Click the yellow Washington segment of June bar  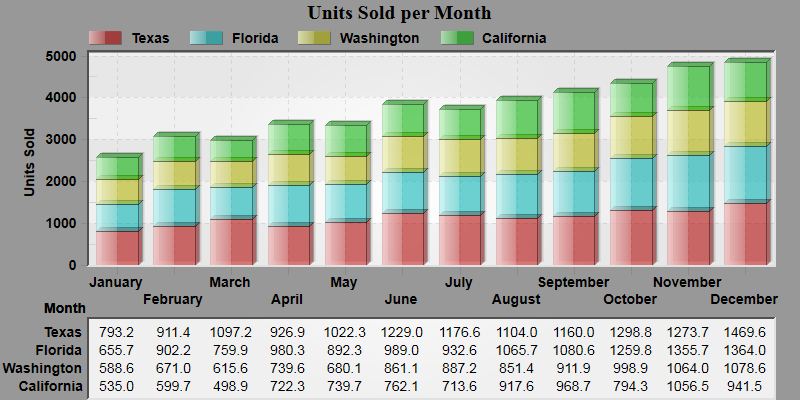405,153
